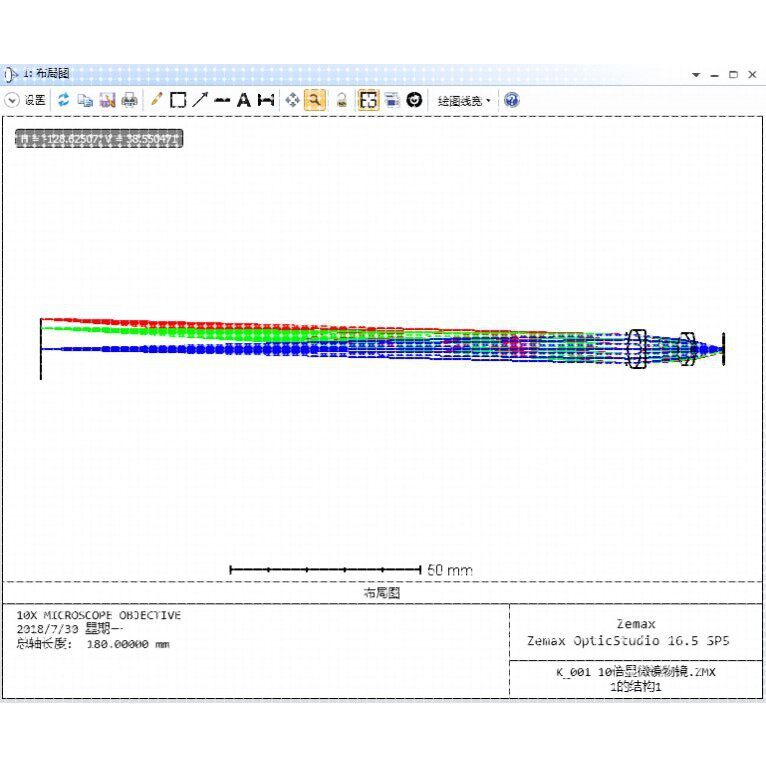
Task: Select the pencil annotation tool
Action: point(156,100)
